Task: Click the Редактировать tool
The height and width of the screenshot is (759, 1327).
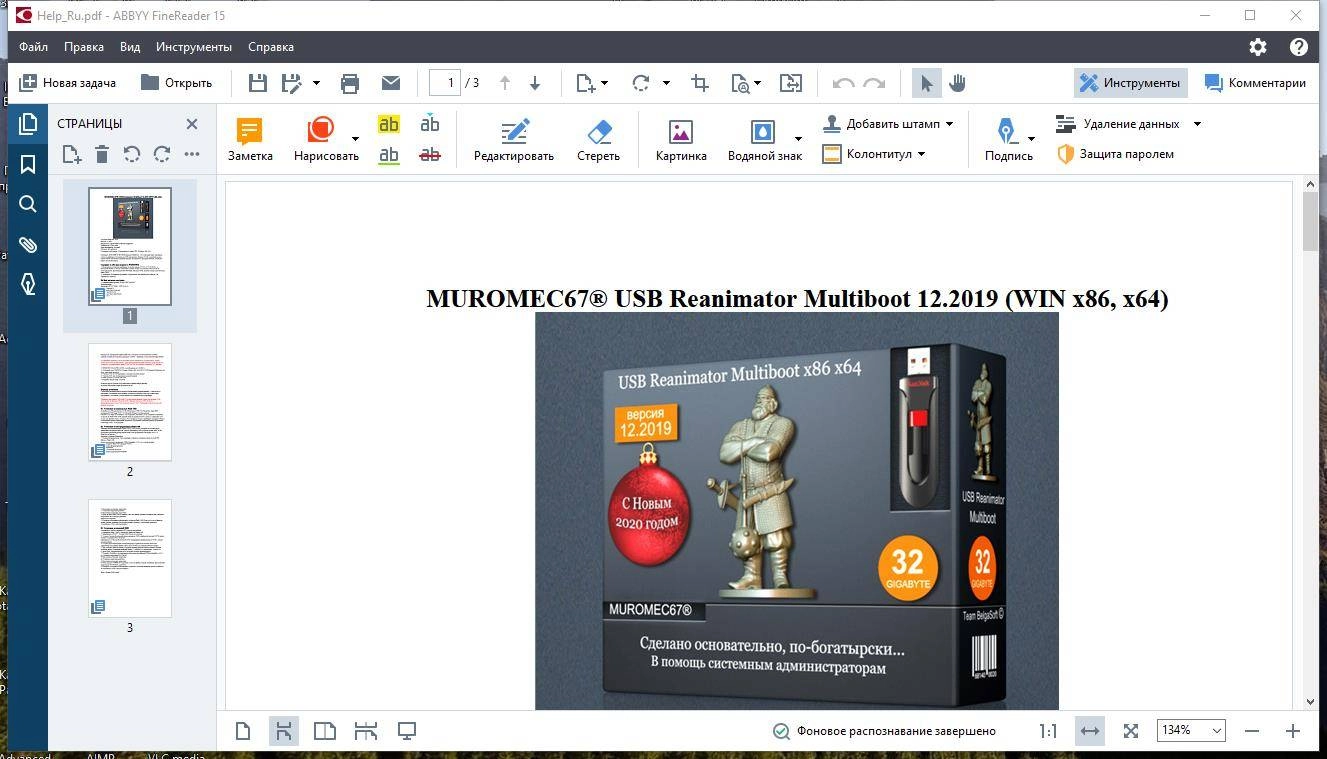Action: [x=514, y=139]
